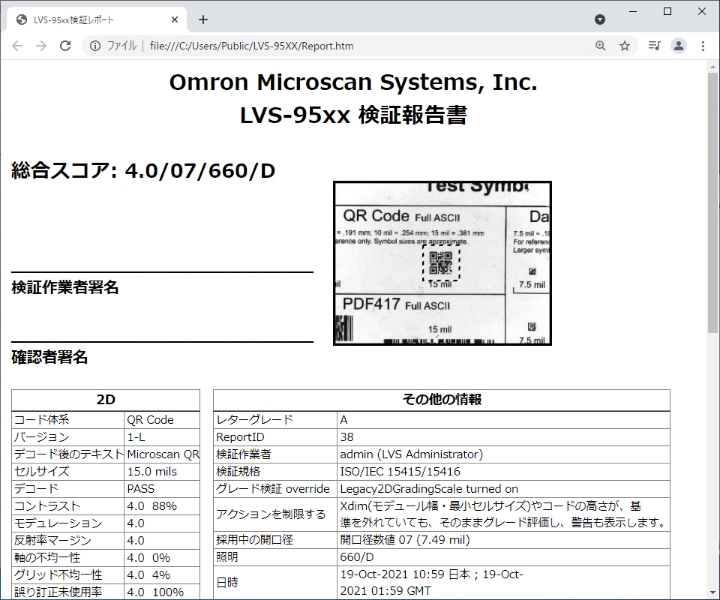Viewport: 720px width, 600px height.
Task: Open the tab search dropdown arrow
Action: [x=600, y=20]
